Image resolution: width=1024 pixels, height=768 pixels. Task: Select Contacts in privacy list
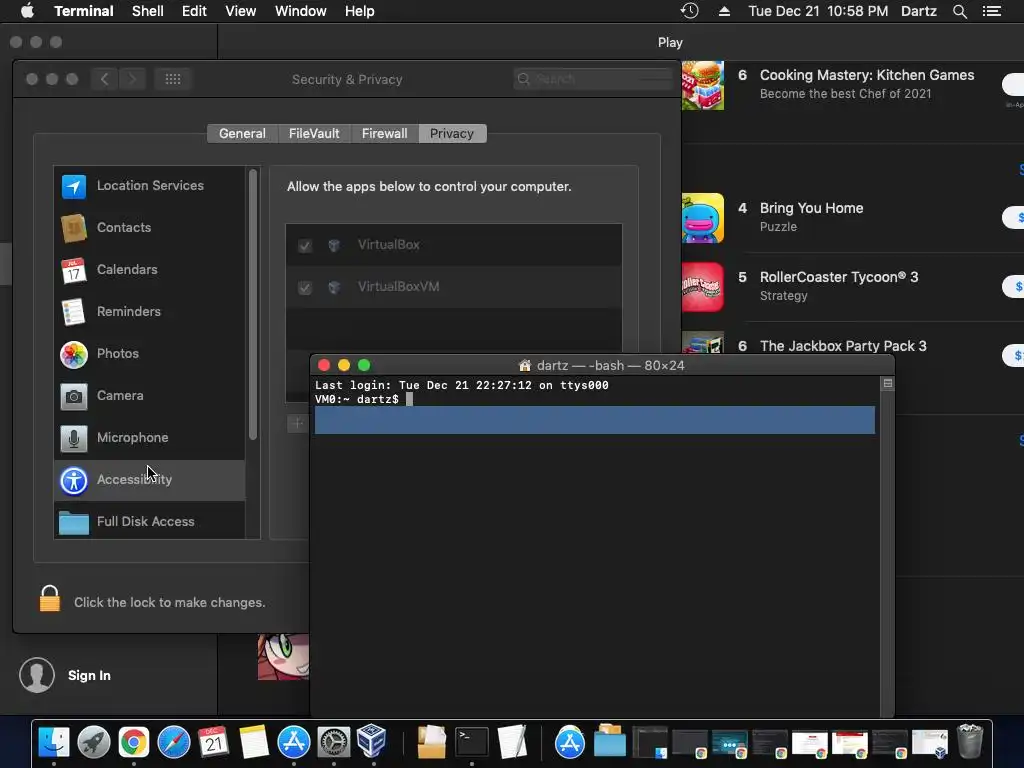click(x=150, y=227)
